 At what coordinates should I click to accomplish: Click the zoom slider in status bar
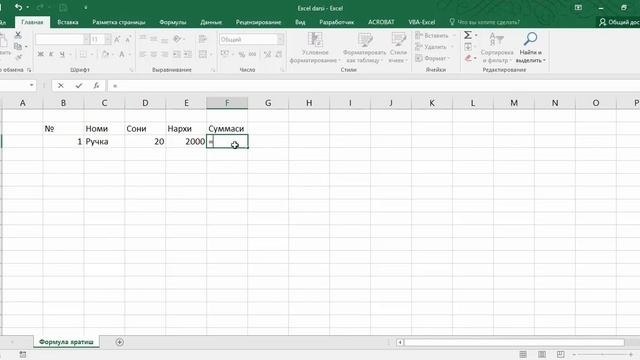[602, 354]
